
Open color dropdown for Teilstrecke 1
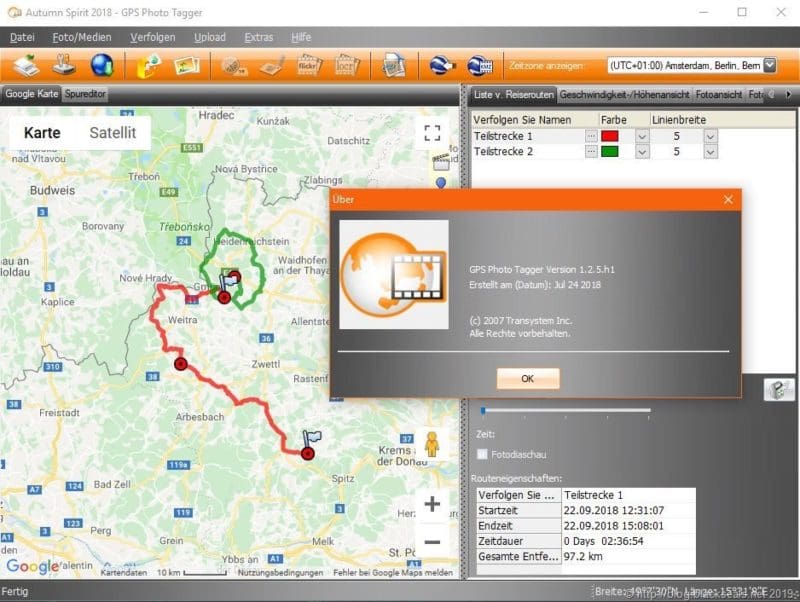coord(642,136)
